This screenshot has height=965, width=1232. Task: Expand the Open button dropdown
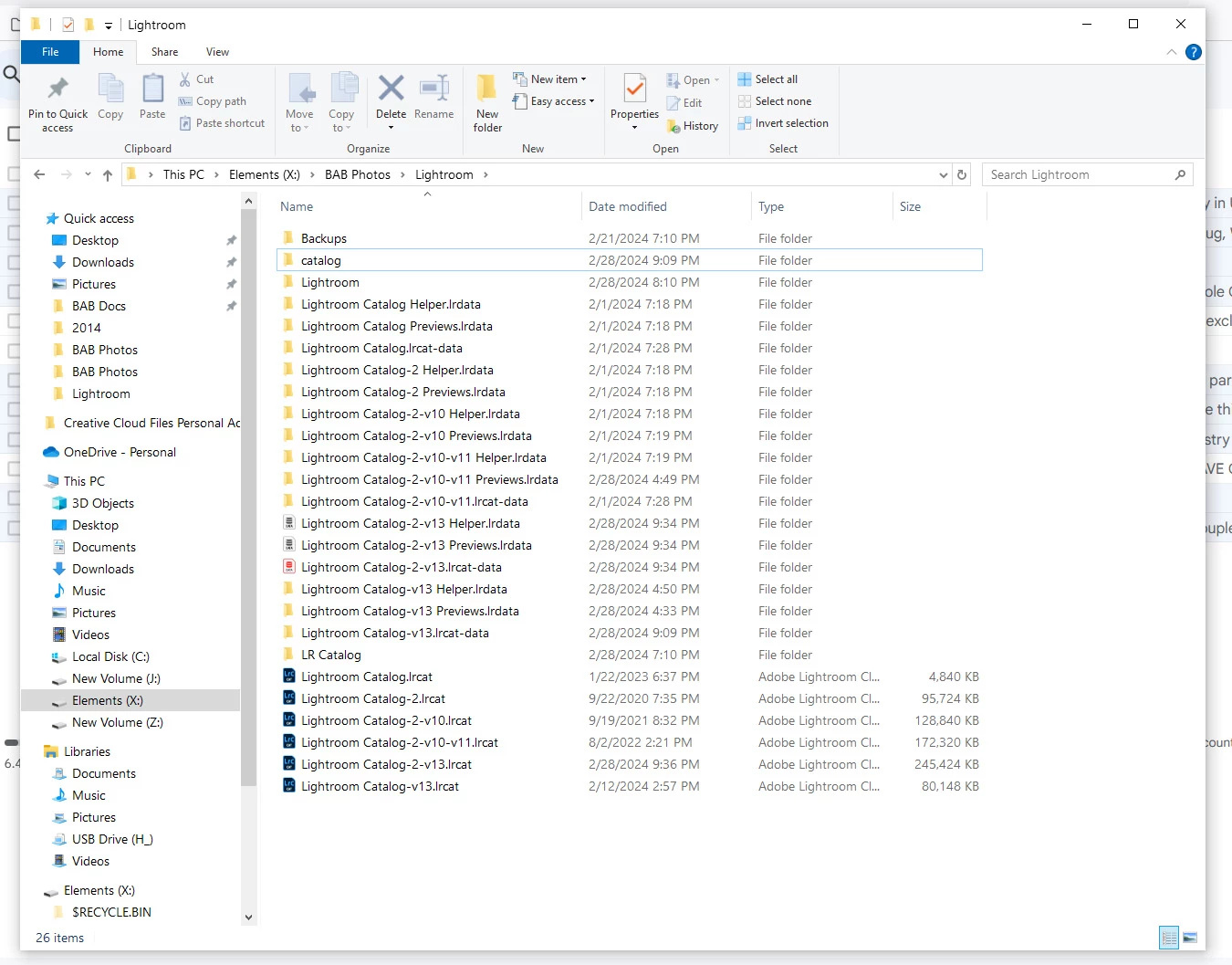pyautogui.click(x=716, y=80)
